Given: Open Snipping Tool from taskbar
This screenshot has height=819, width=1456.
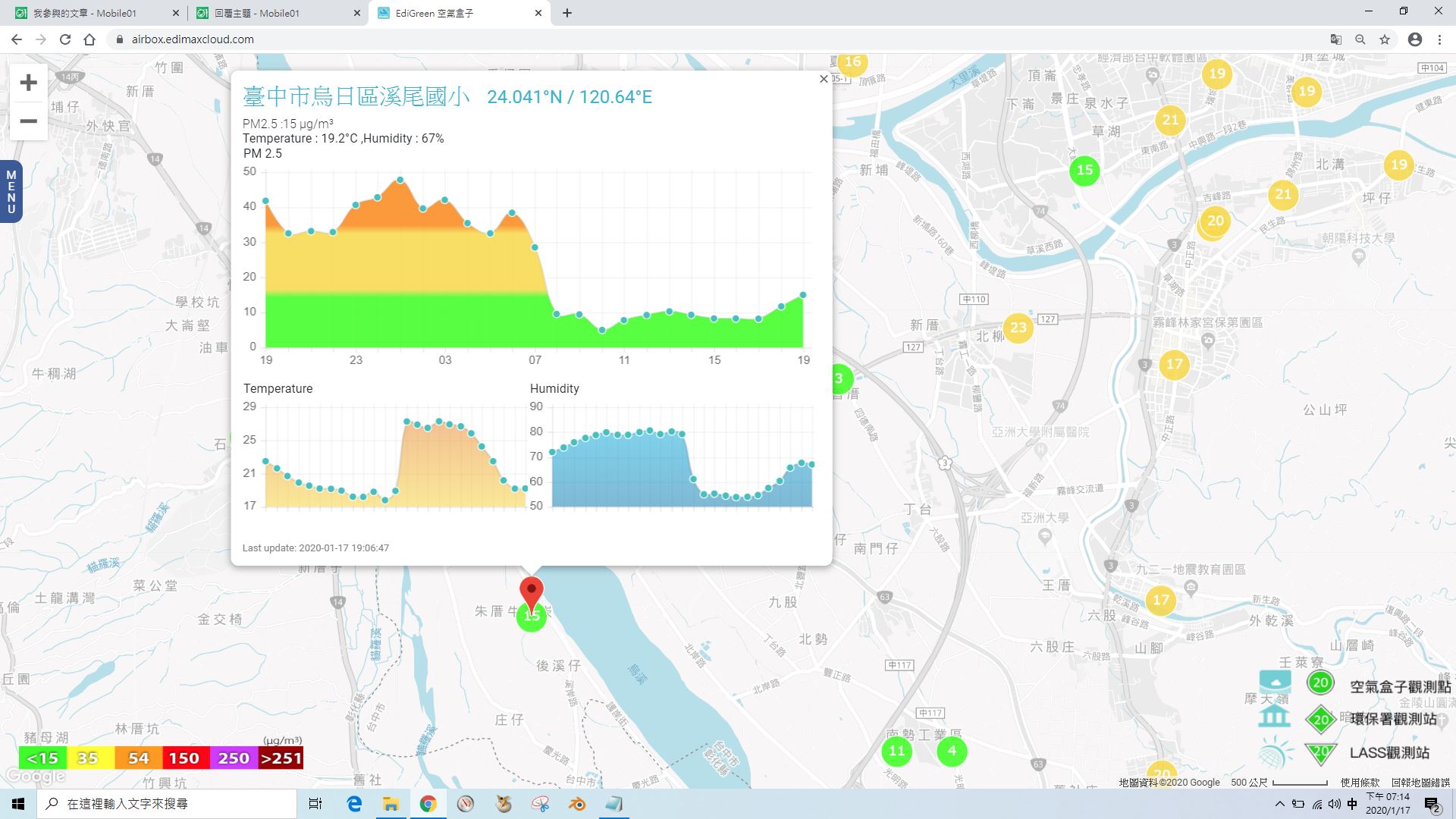Looking at the screenshot, I should 540,804.
